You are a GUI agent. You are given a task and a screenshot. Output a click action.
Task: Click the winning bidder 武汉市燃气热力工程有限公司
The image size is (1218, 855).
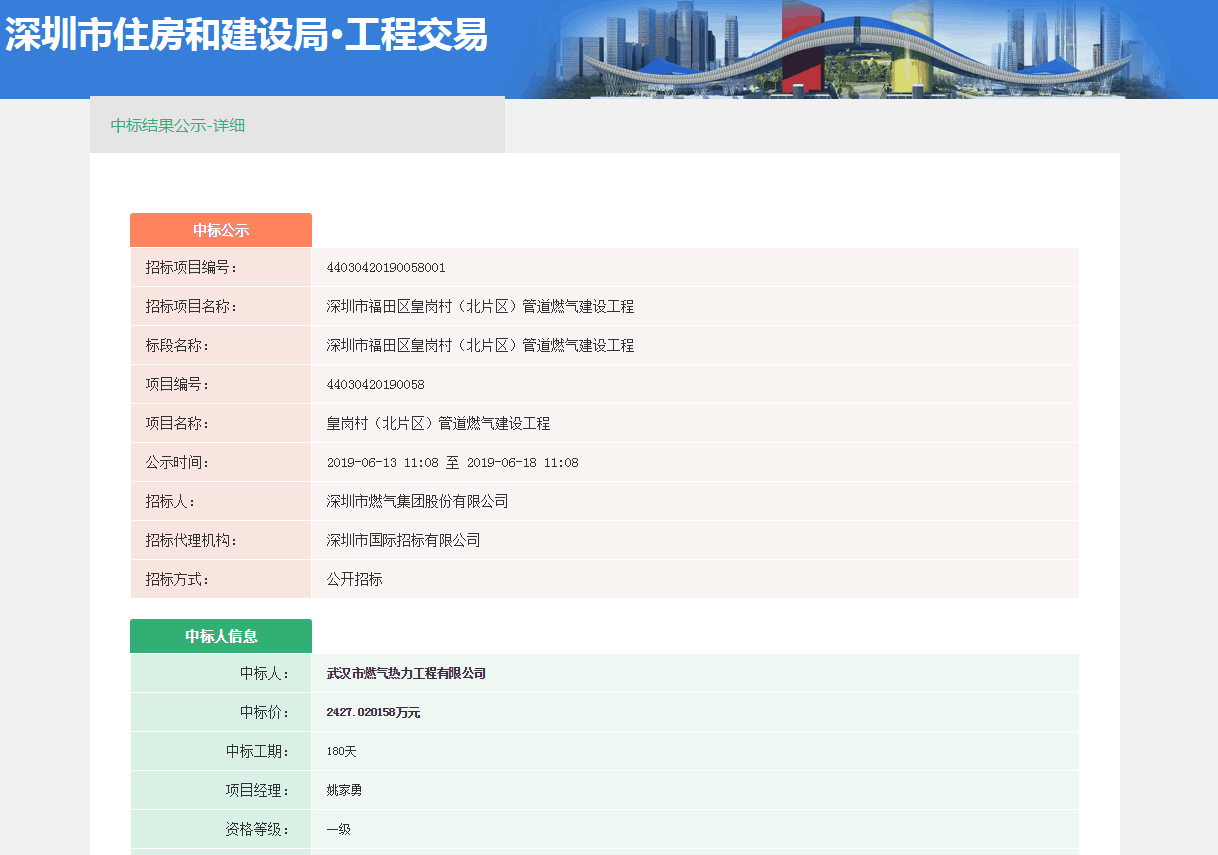coord(406,674)
